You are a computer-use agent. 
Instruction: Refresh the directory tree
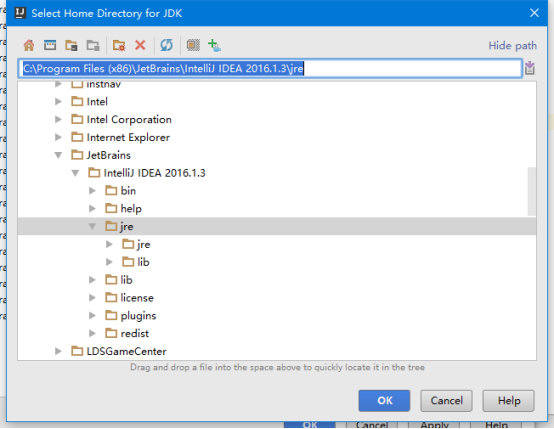(166, 45)
